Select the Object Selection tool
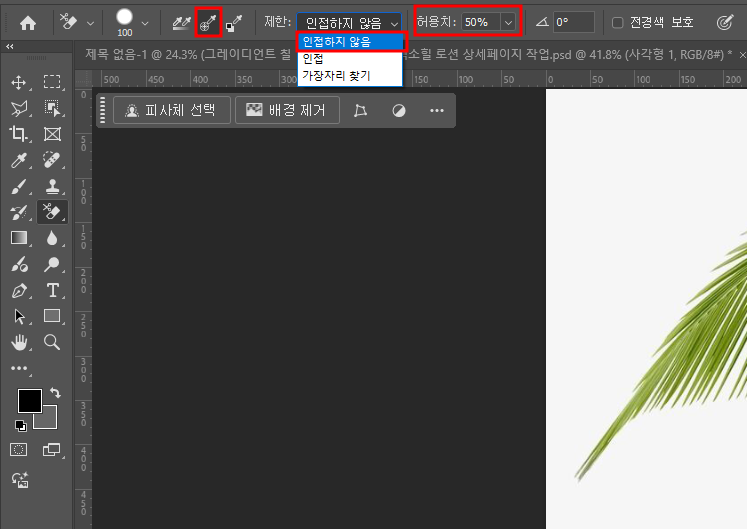Viewport: 747px width, 529px height. coord(52,109)
